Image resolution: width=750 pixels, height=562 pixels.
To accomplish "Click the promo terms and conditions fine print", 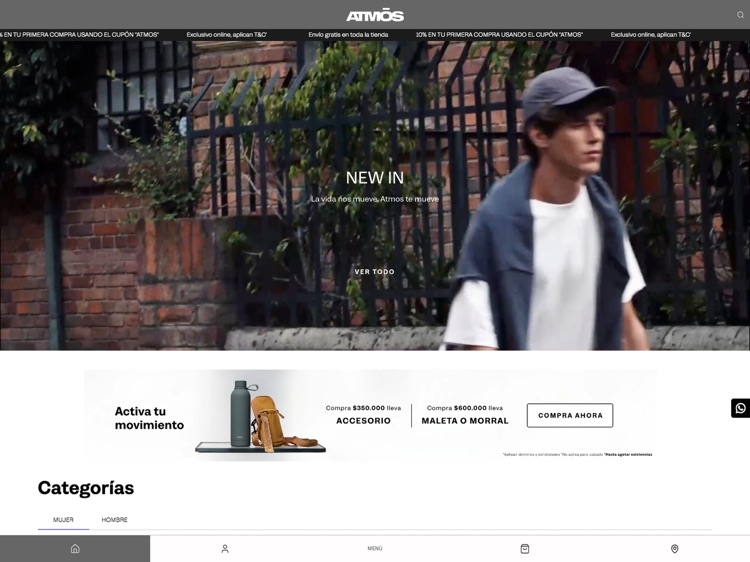I will (x=577, y=454).
